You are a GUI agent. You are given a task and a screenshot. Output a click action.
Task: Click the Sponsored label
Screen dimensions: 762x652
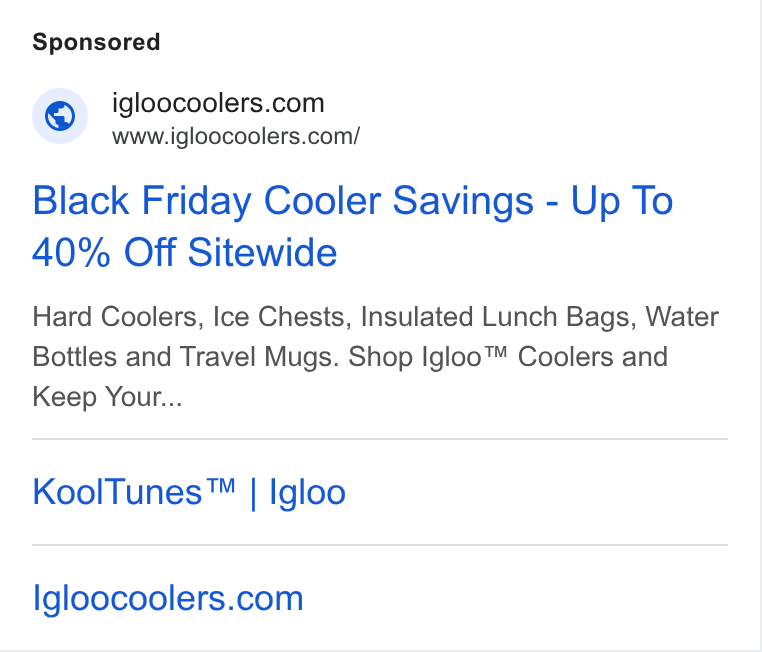[x=96, y=42]
